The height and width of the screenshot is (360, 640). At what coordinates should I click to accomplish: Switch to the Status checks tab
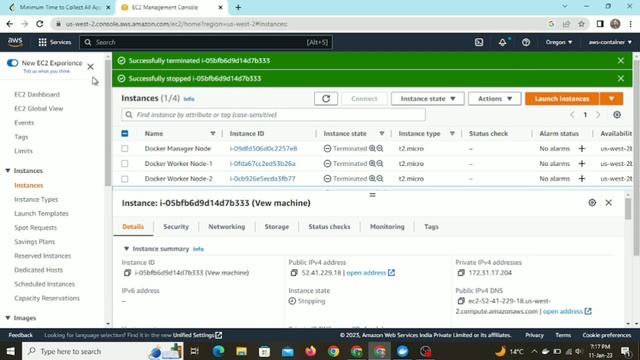(329, 227)
